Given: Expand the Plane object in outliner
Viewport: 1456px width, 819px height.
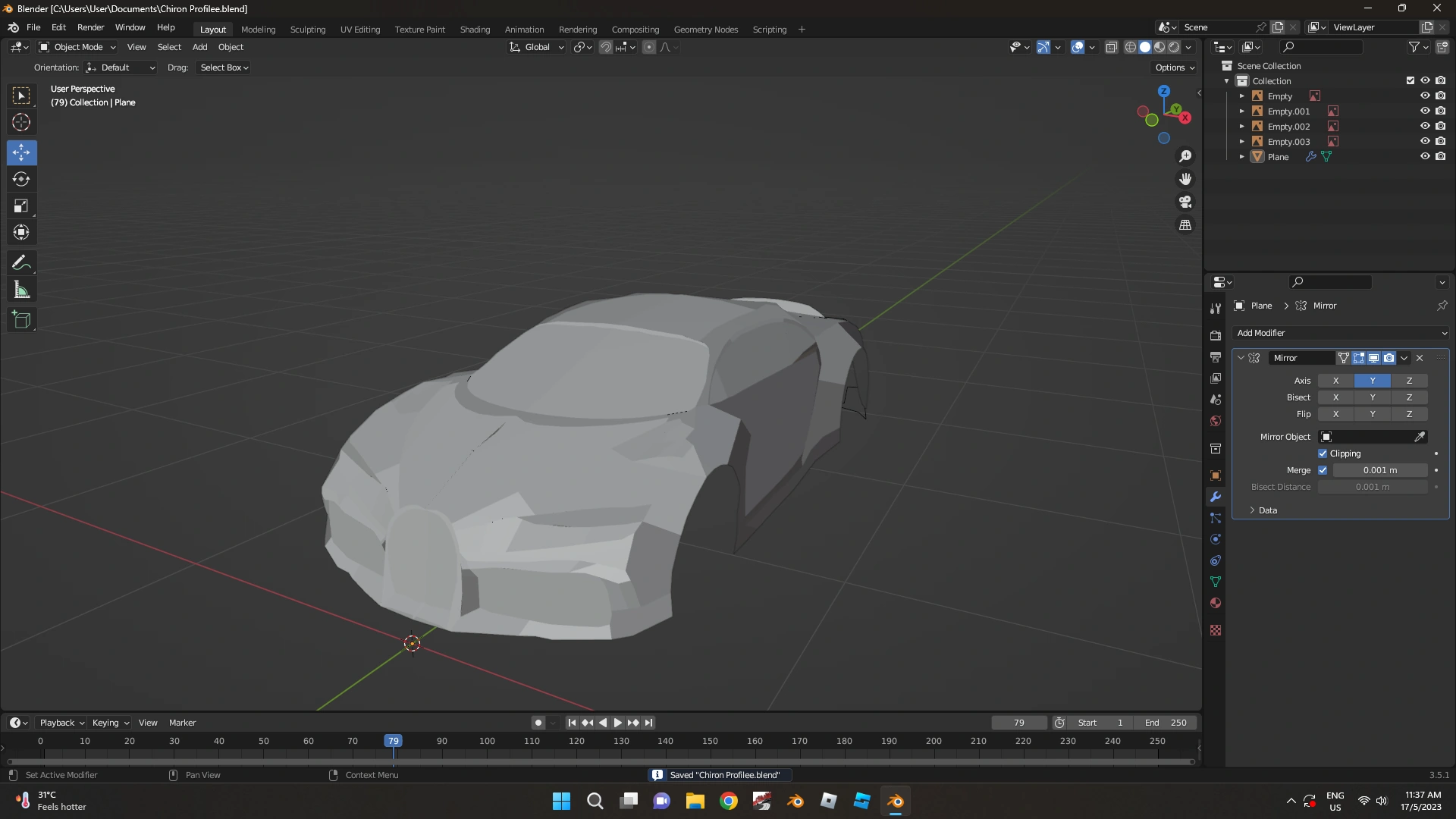Looking at the screenshot, I should pyautogui.click(x=1242, y=157).
